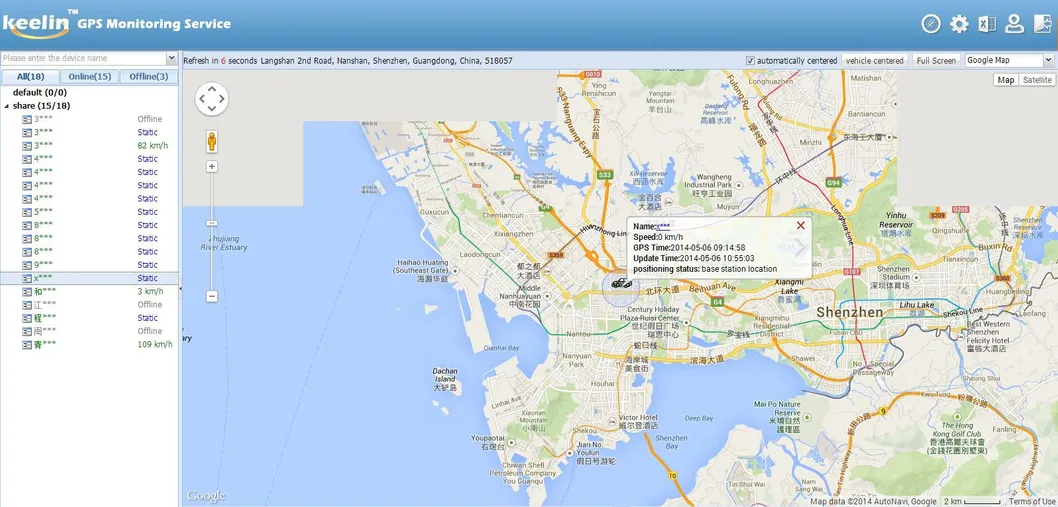Image resolution: width=1058 pixels, height=507 pixels.
Task: Uncheck the automatically centered checkbox
Action: (751, 61)
